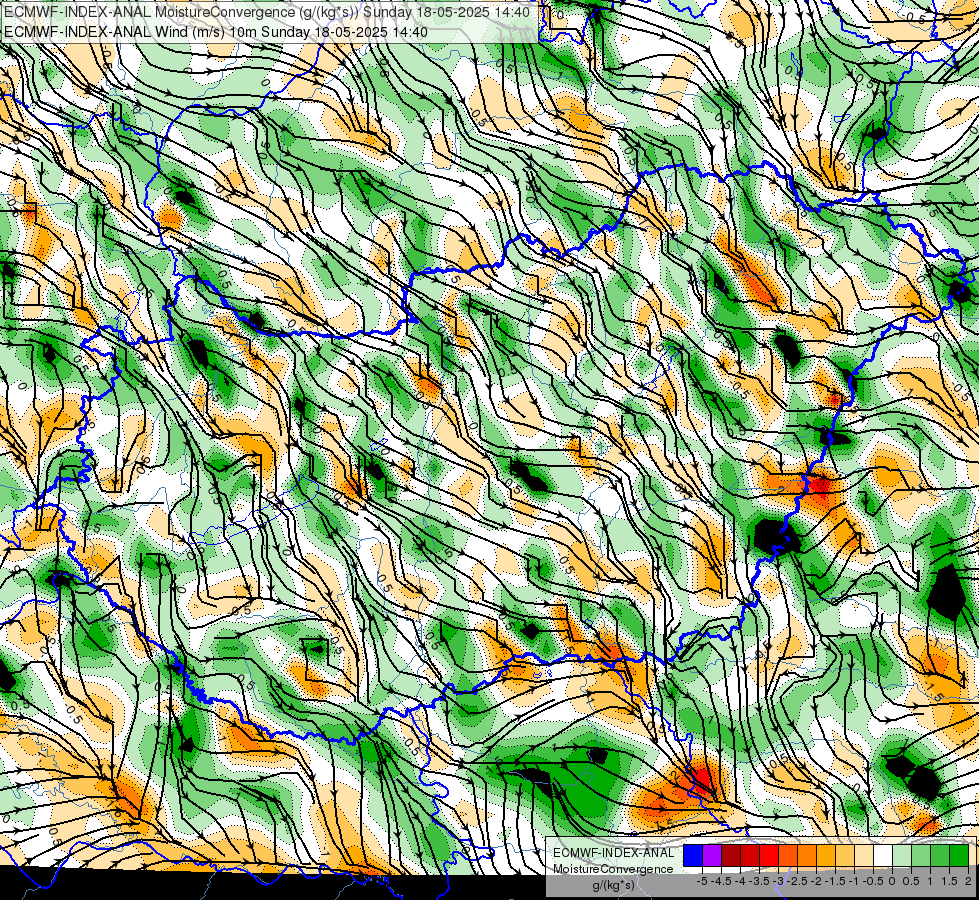Click the blue swatch in the legend
The height and width of the screenshot is (900, 979).
tap(693, 855)
